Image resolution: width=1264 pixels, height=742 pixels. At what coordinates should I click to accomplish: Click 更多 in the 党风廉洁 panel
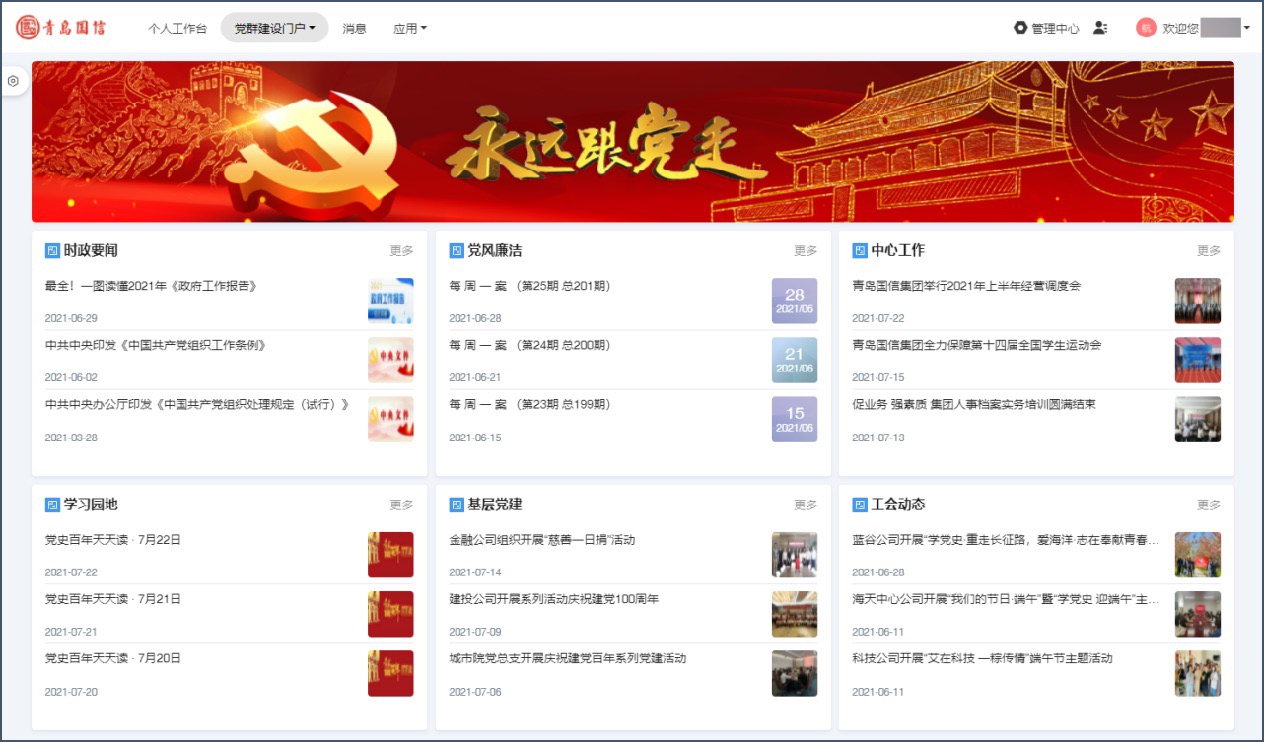[x=805, y=251]
